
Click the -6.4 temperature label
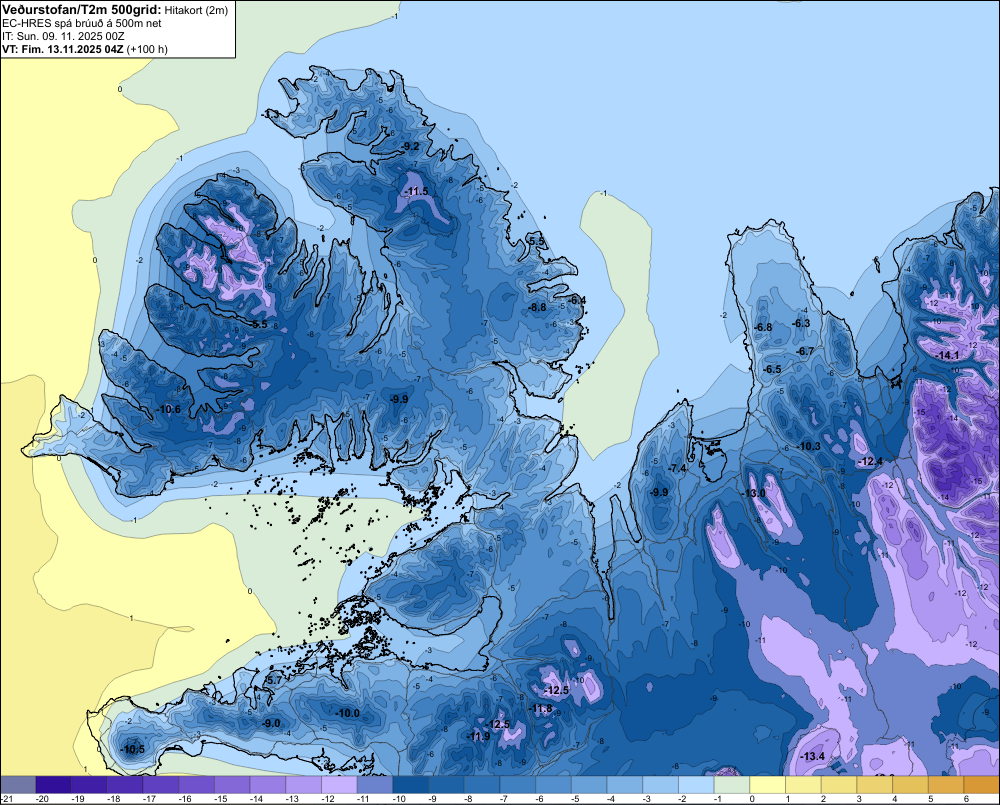(577, 300)
